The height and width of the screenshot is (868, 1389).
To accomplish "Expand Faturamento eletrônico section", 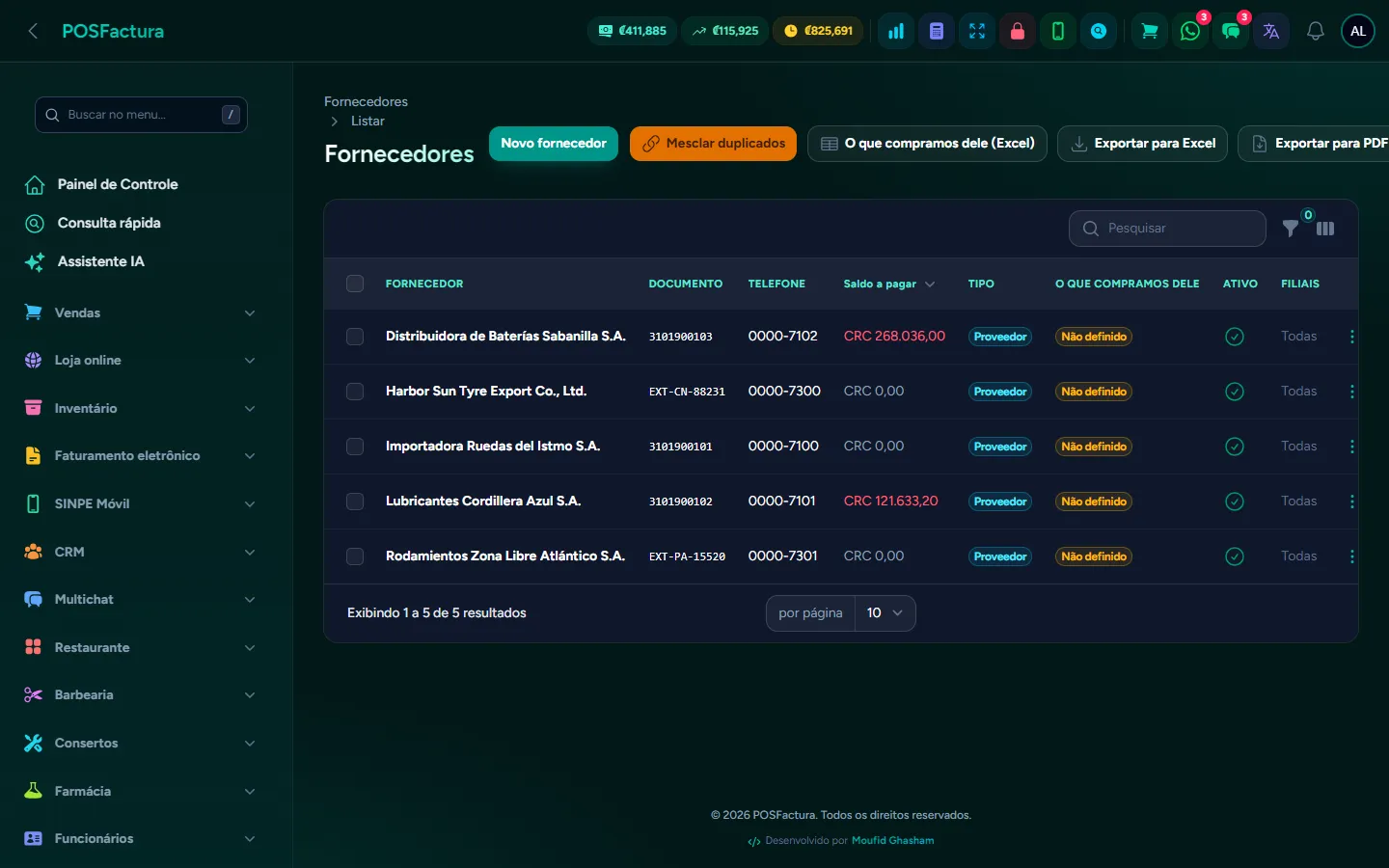I will (141, 456).
